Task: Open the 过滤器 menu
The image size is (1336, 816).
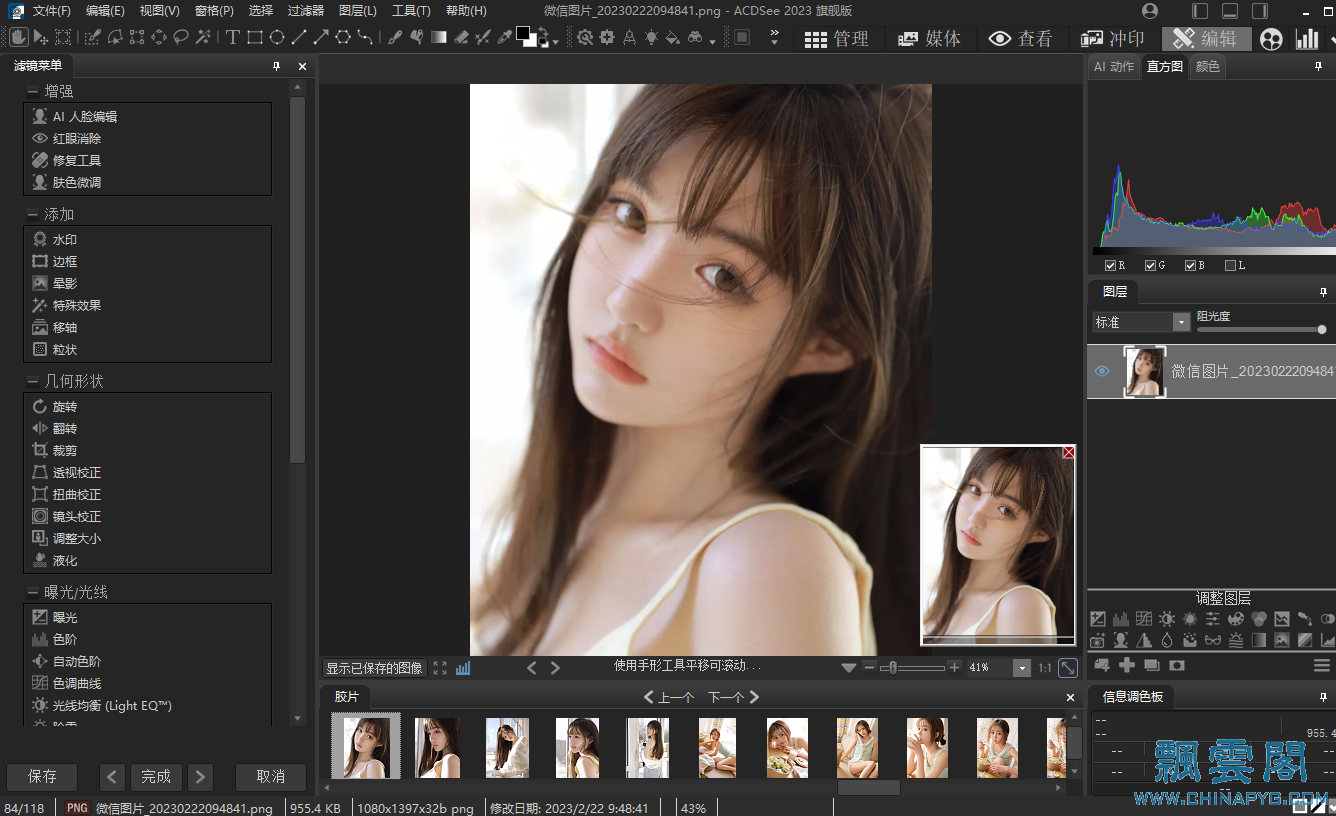Action: pos(305,10)
